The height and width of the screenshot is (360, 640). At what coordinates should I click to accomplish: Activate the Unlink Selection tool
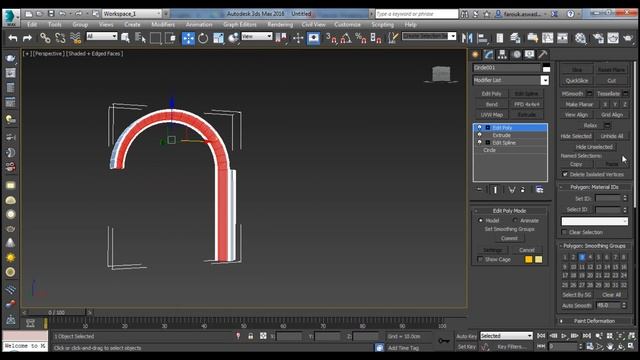(60, 38)
